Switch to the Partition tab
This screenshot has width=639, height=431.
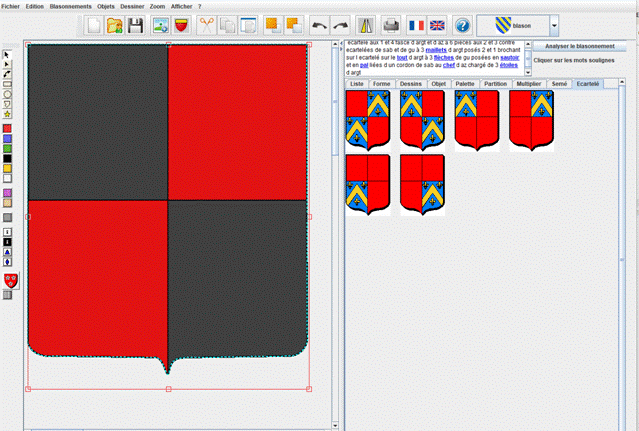click(x=495, y=84)
